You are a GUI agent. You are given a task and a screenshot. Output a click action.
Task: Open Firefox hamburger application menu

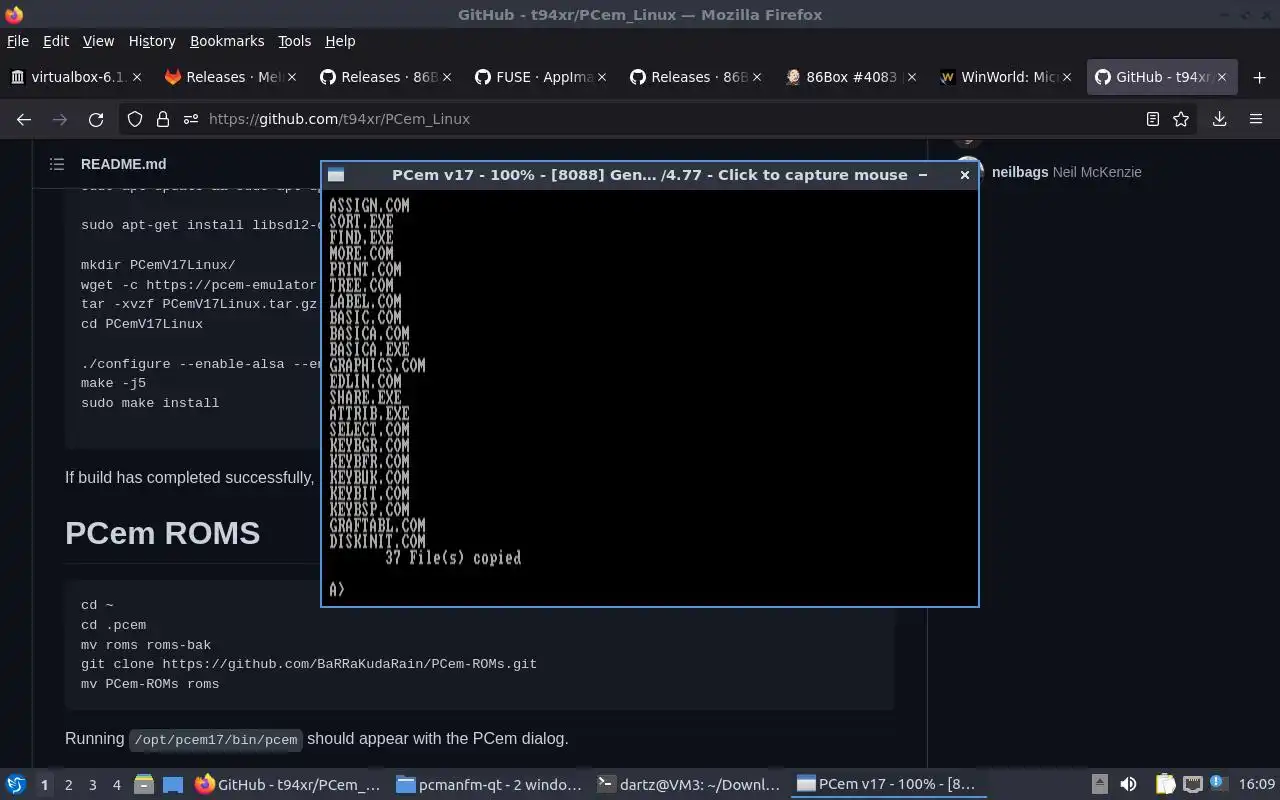tap(1256, 119)
